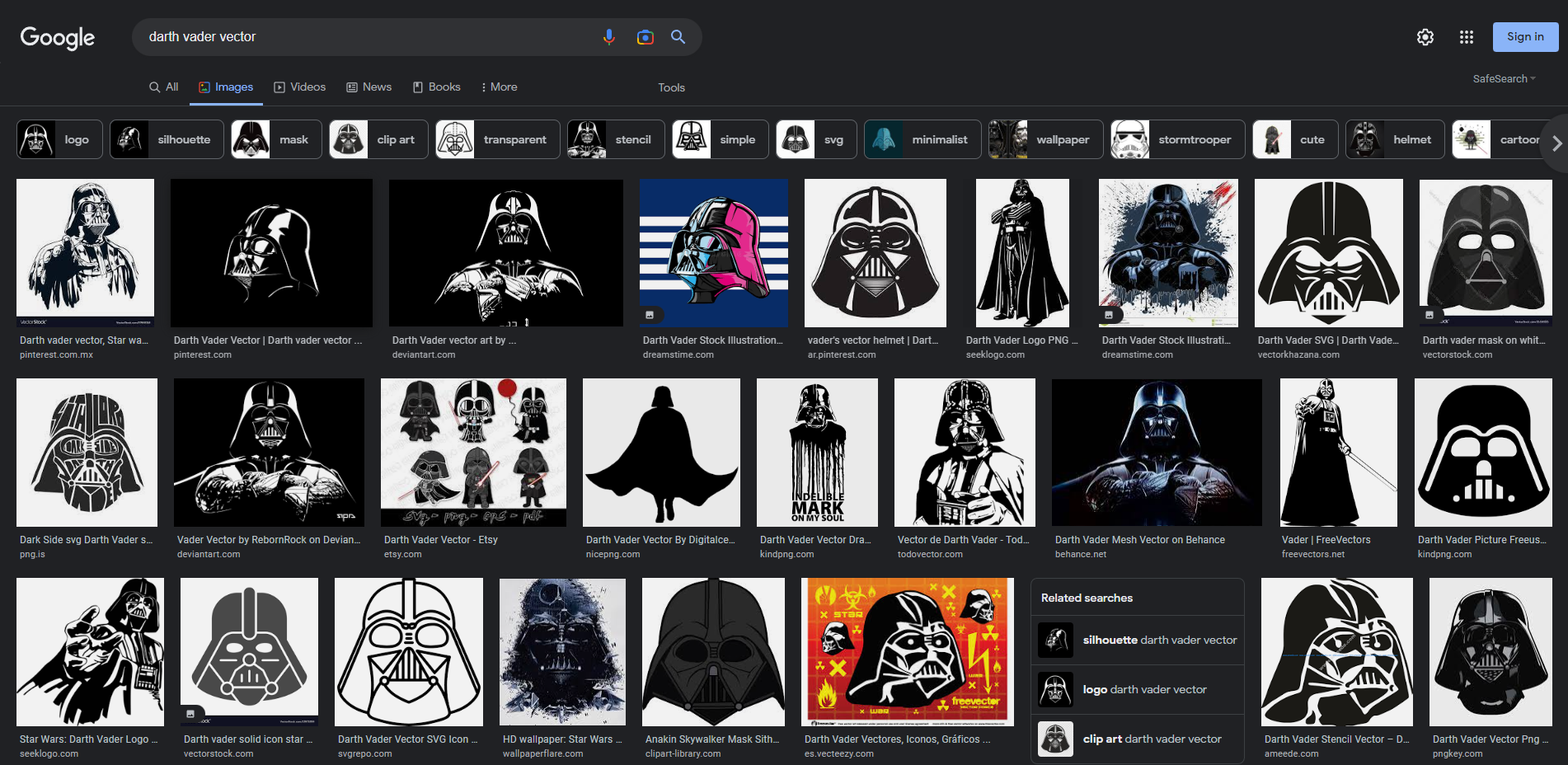Open the 'Vader | FreeVectors' lightsaber image

(x=1339, y=453)
